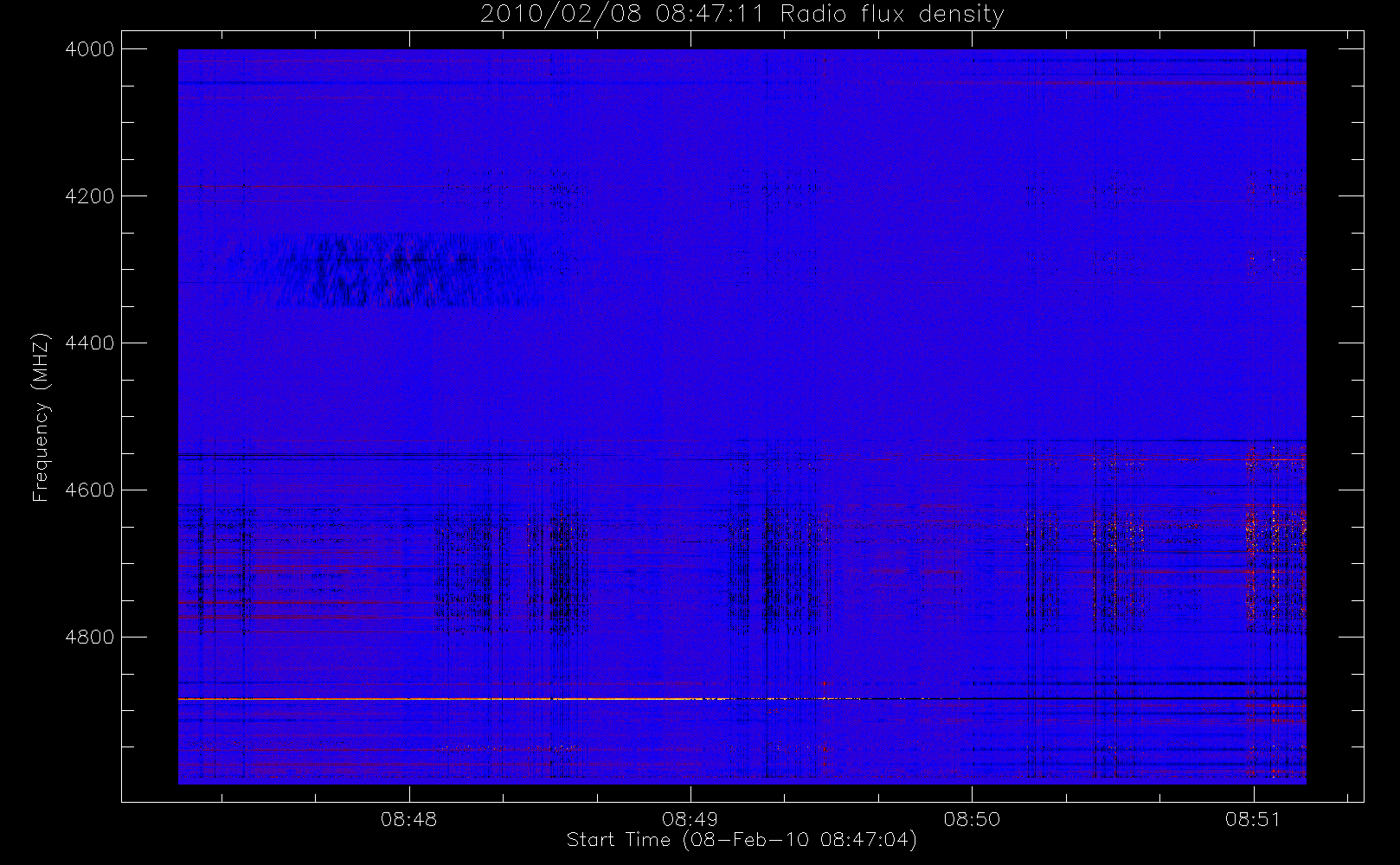Click the "Start Time (08-Feb-10 08:47:04)" axis label
This screenshot has width=1400, height=865.
coord(742,840)
